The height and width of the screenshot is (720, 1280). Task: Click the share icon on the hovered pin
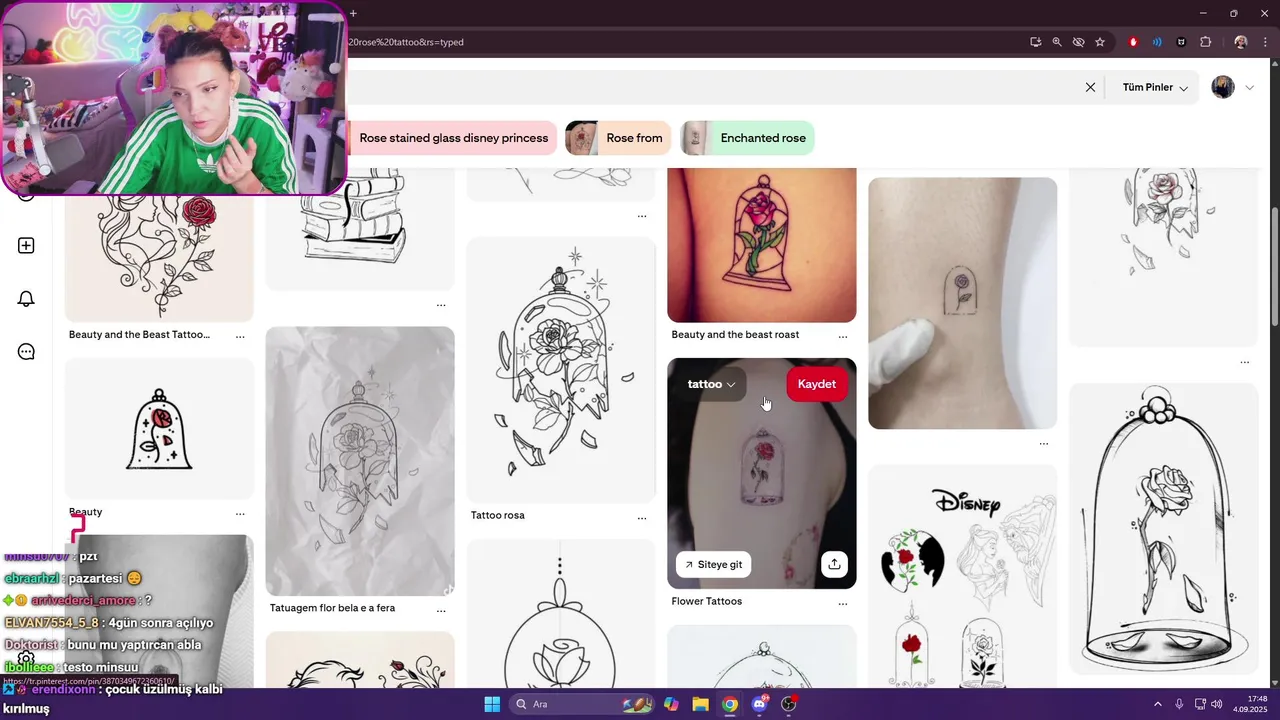click(834, 564)
